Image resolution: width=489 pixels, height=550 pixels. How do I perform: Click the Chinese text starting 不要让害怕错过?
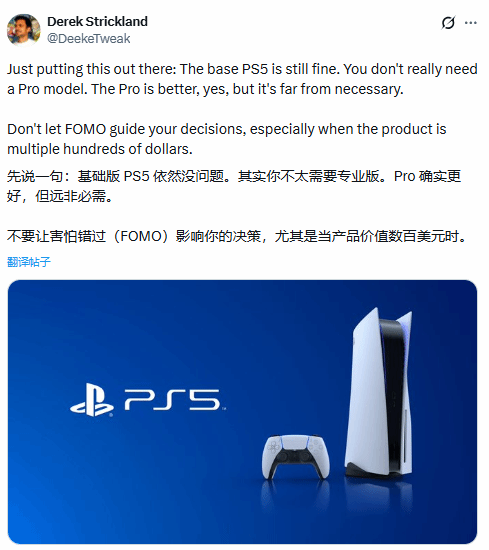coord(237,236)
